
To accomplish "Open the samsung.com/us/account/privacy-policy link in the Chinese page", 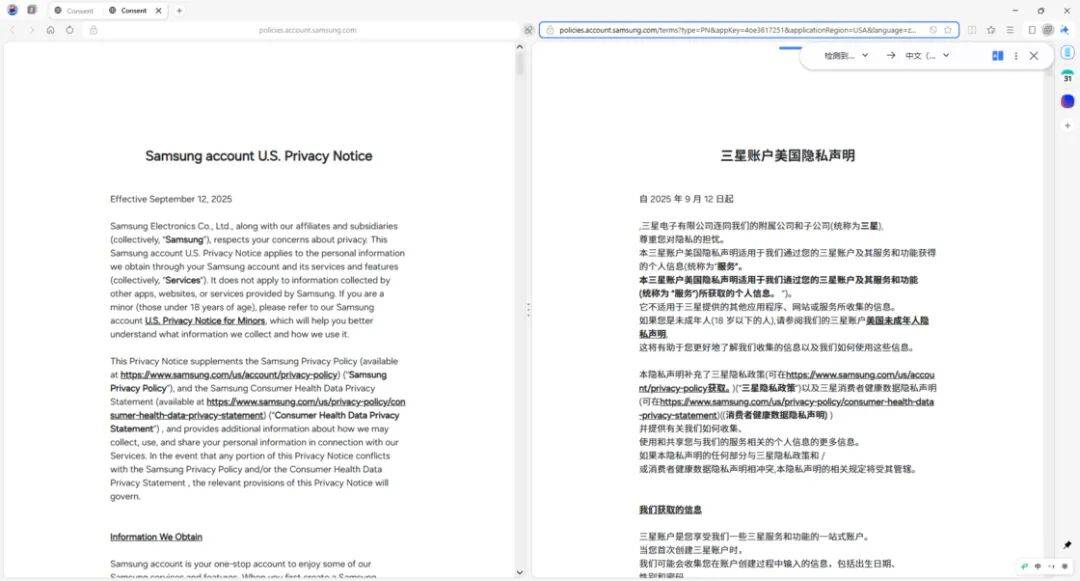I will point(868,374).
